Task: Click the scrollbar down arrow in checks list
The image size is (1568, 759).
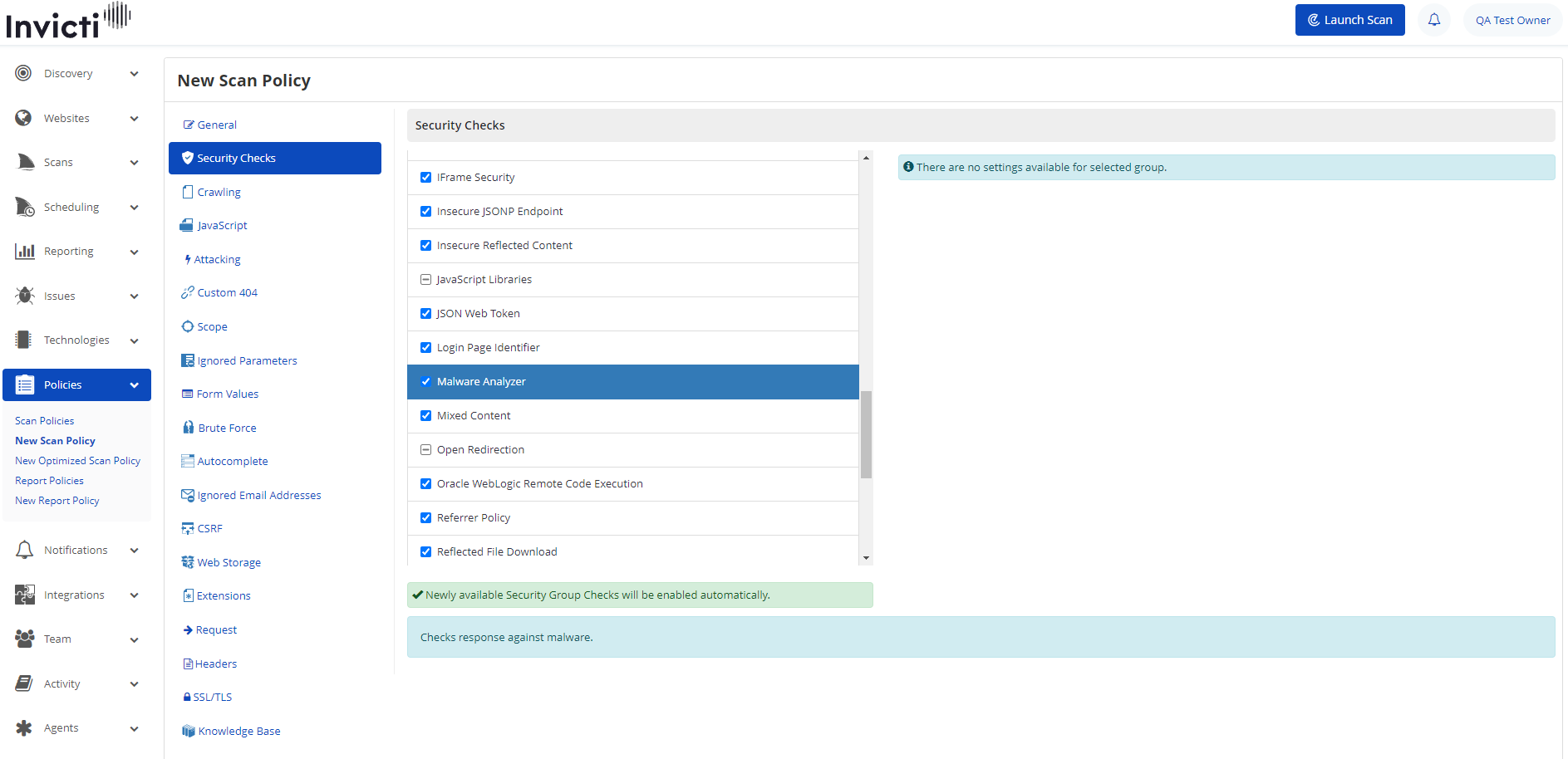Action: pos(866,558)
